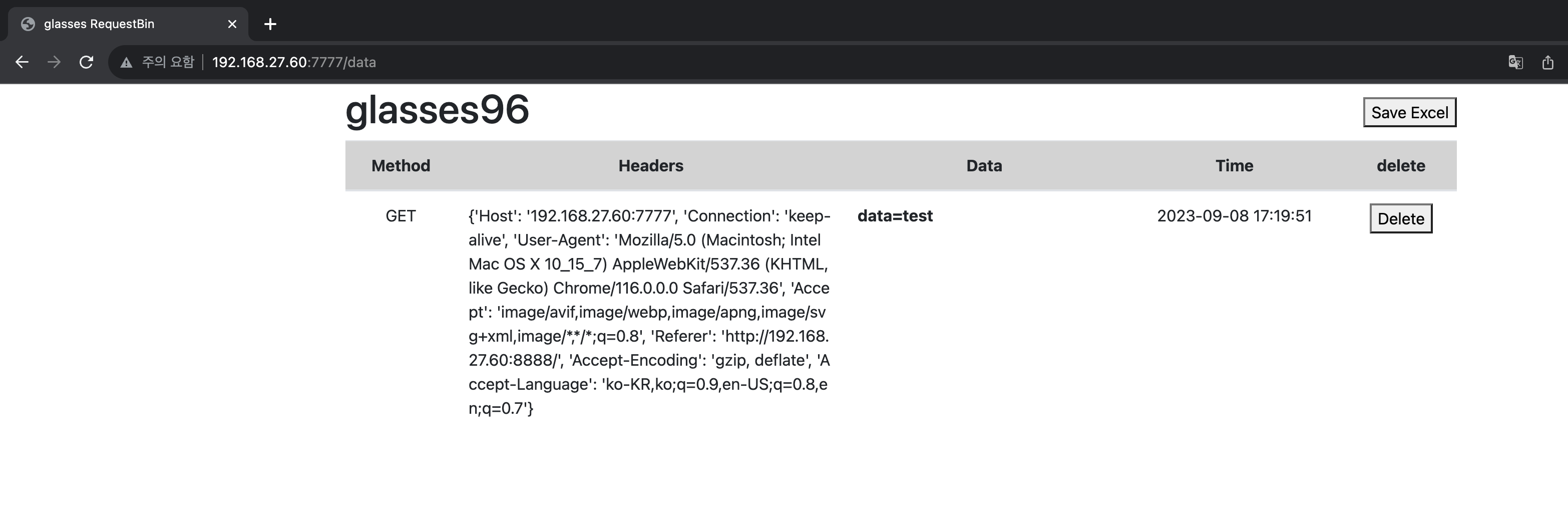Click the share icon in address bar

click(1548, 62)
